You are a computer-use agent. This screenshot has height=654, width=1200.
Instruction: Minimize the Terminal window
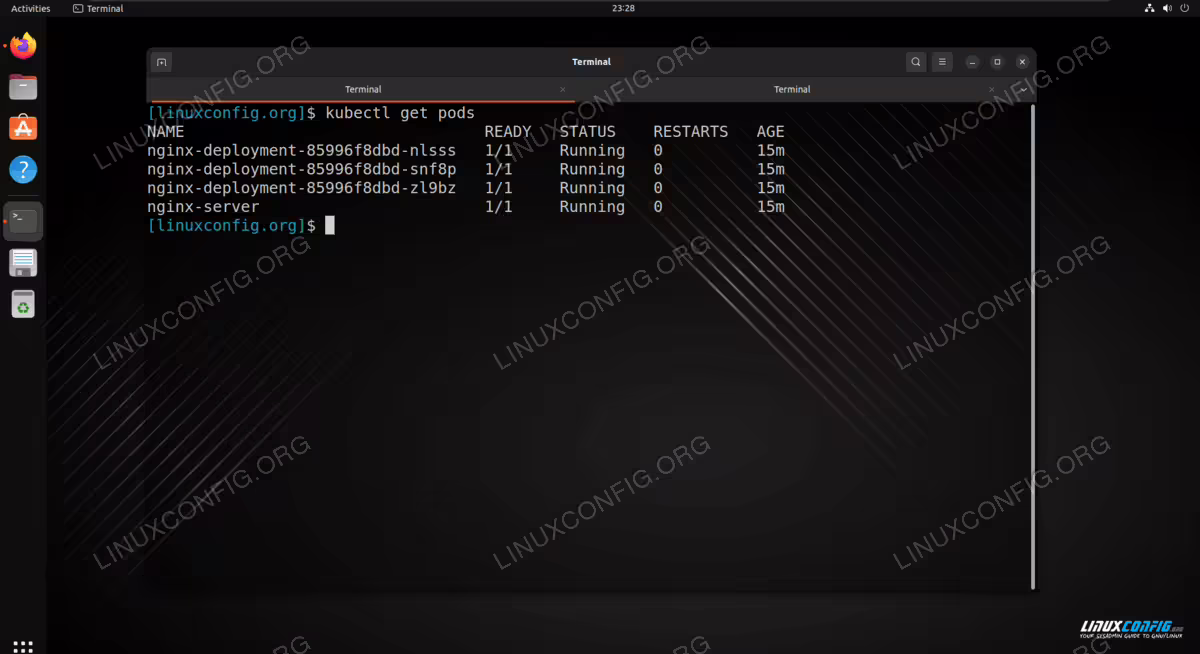(x=972, y=62)
